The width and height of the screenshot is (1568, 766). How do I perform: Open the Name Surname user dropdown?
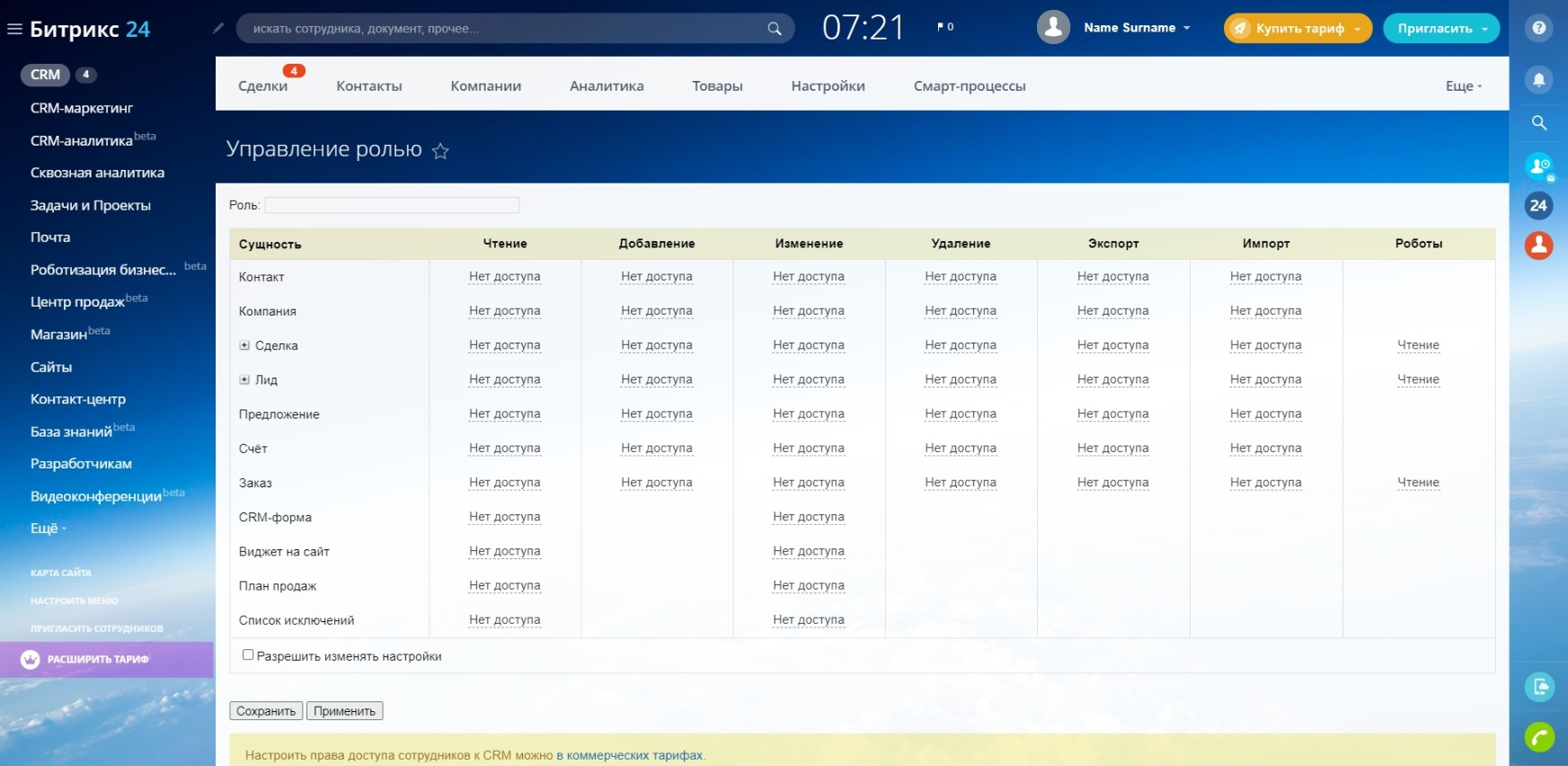tap(1137, 28)
